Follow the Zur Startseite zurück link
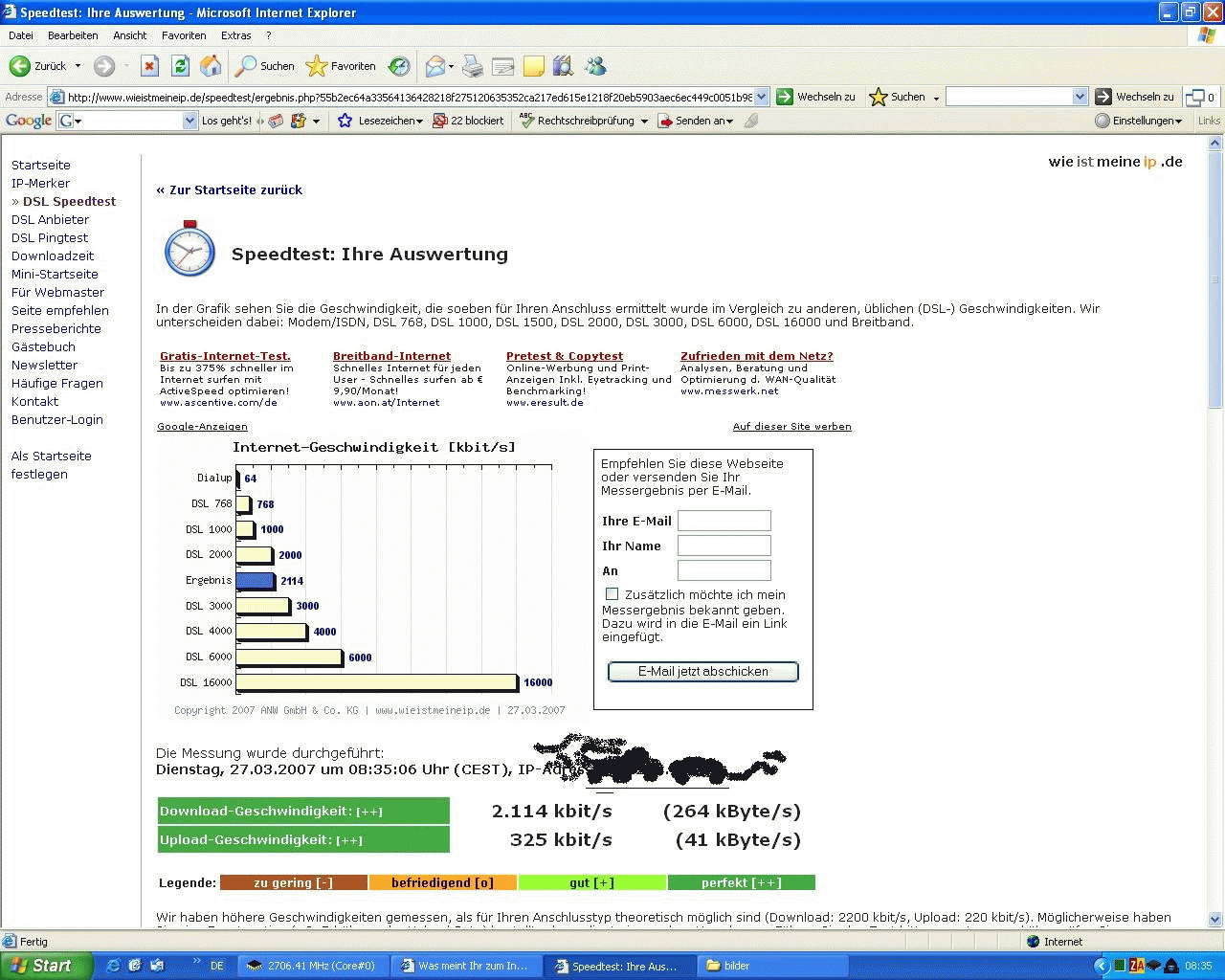The width and height of the screenshot is (1225, 980). point(230,189)
